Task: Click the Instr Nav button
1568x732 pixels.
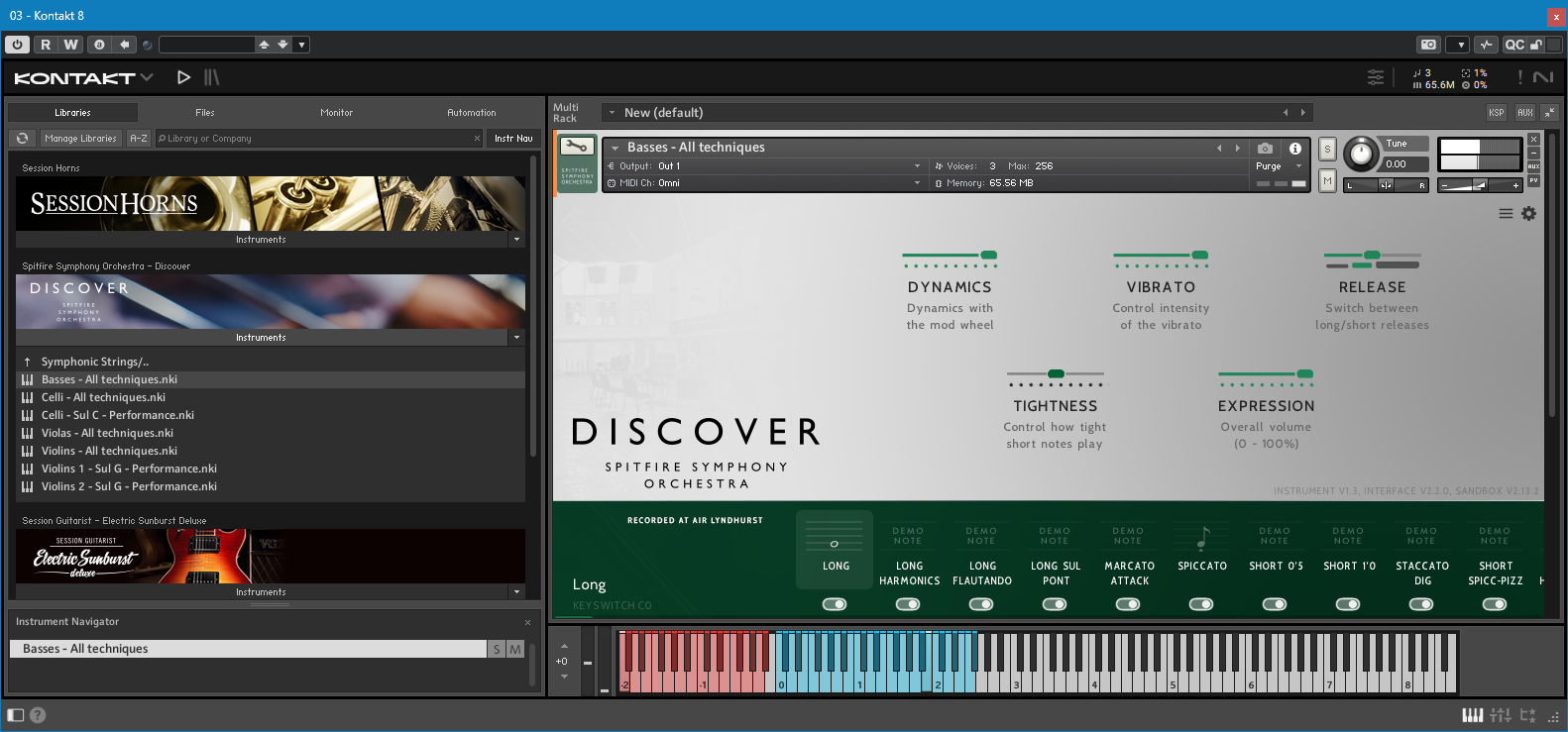Action: pyautogui.click(x=513, y=139)
